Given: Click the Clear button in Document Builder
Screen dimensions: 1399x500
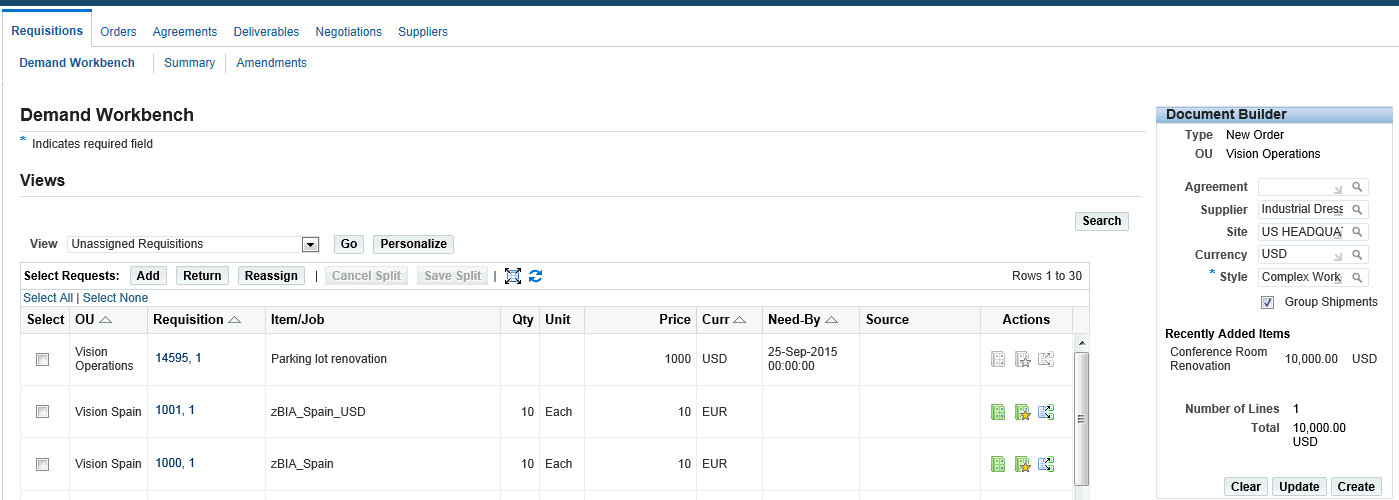Looking at the screenshot, I should click(1245, 487).
